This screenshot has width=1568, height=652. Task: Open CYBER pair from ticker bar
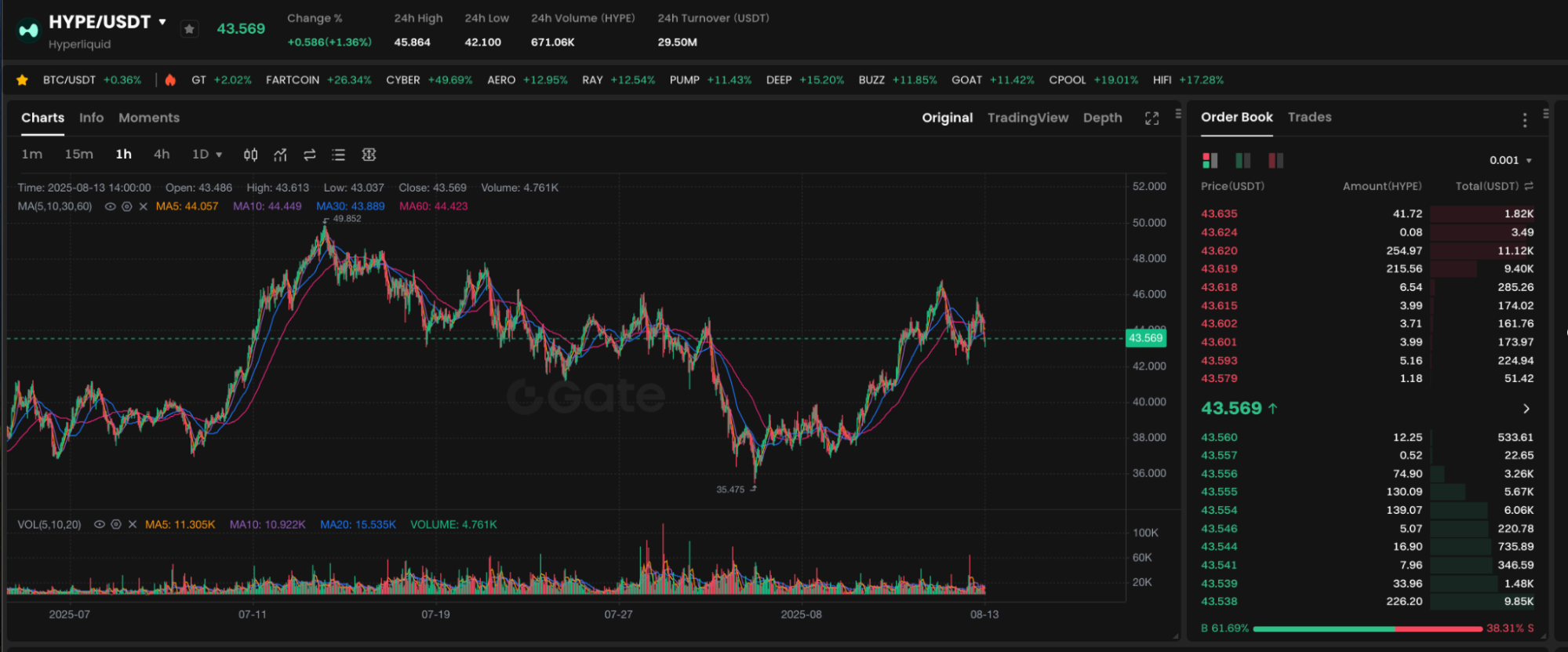(x=429, y=80)
